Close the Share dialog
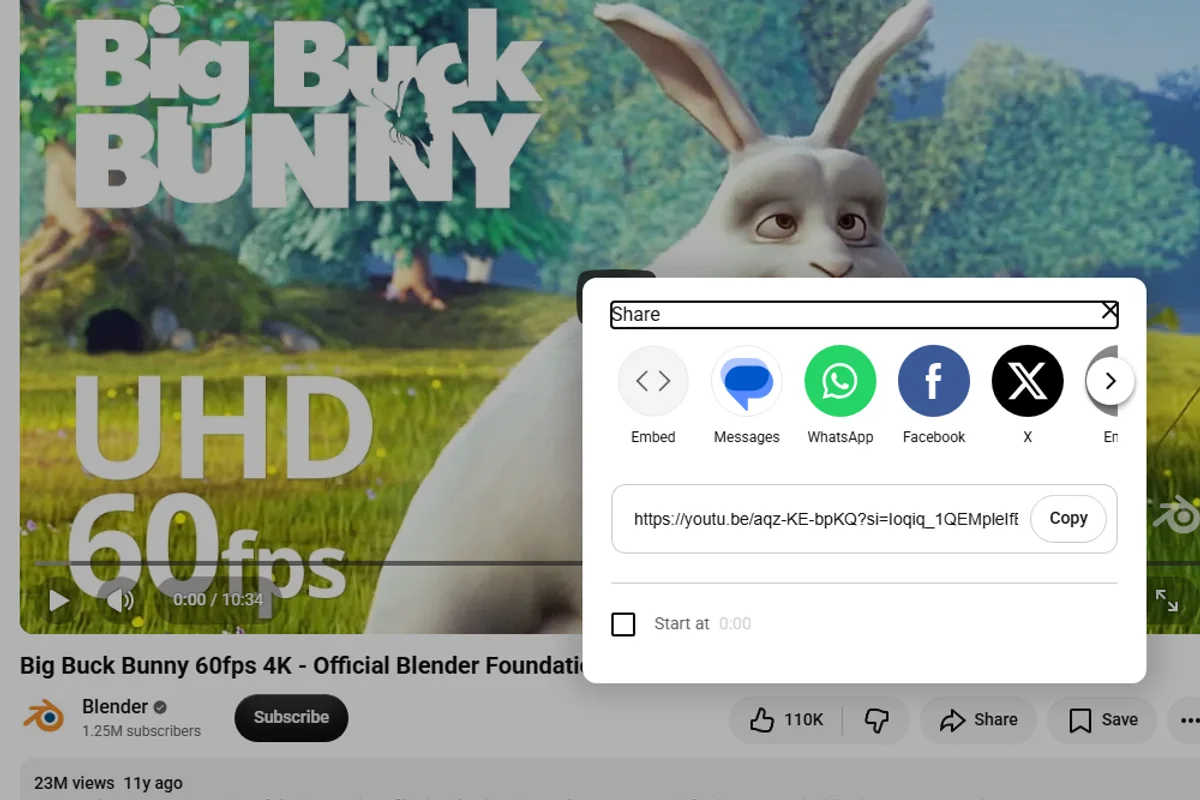Viewport: 1200px width, 800px height. (x=1109, y=311)
